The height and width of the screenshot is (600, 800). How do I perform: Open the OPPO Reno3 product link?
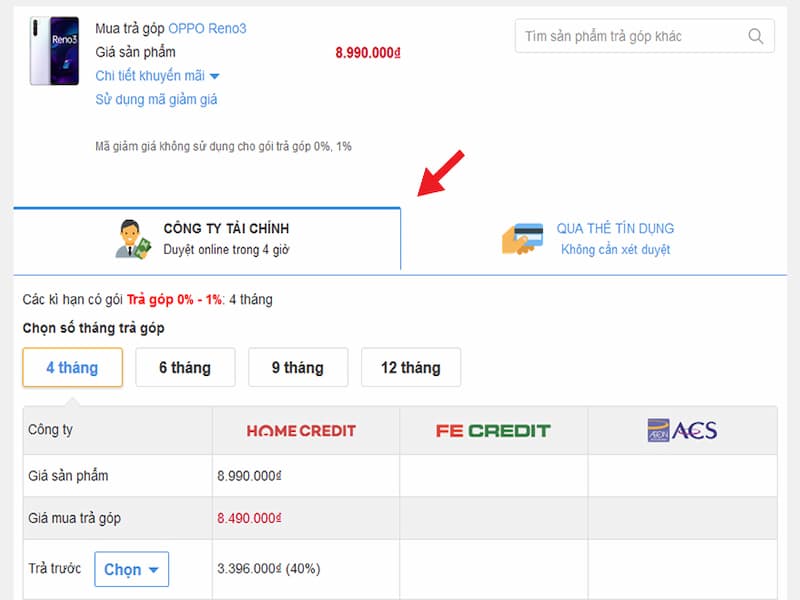click(207, 28)
